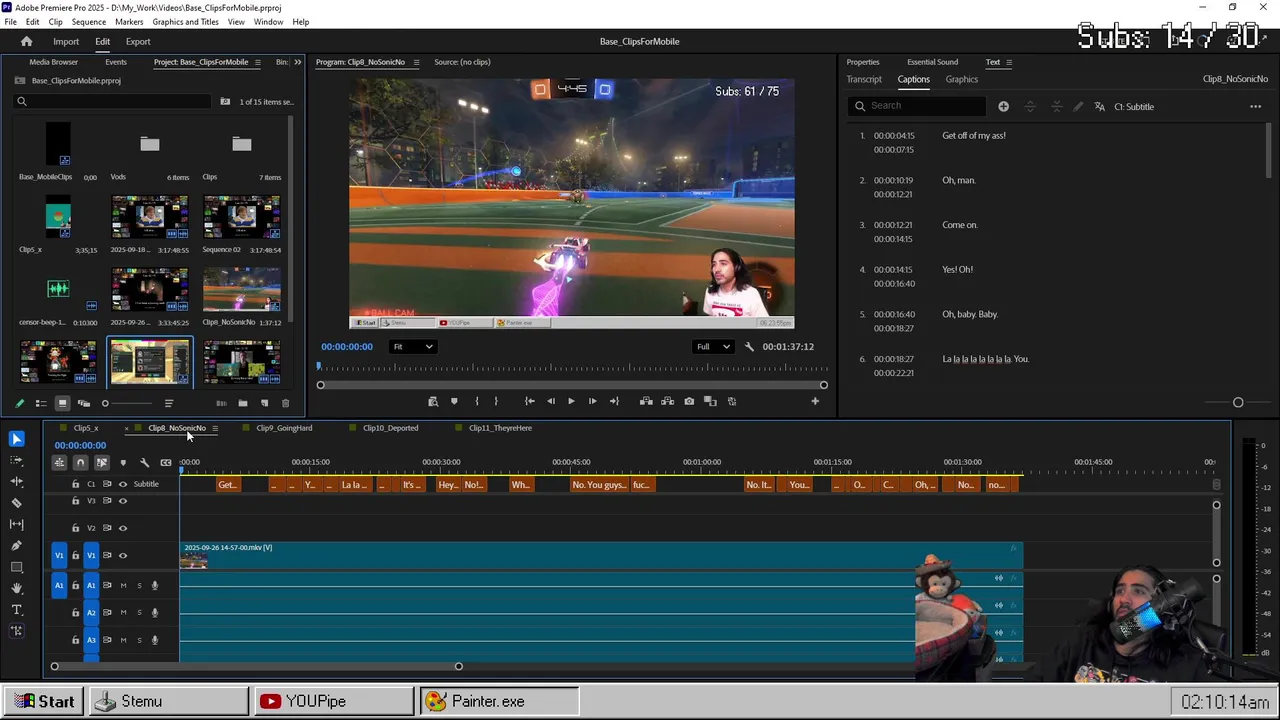Select the Rectangle tool
This screenshot has width=1280, height=720.
coord(16,567)
